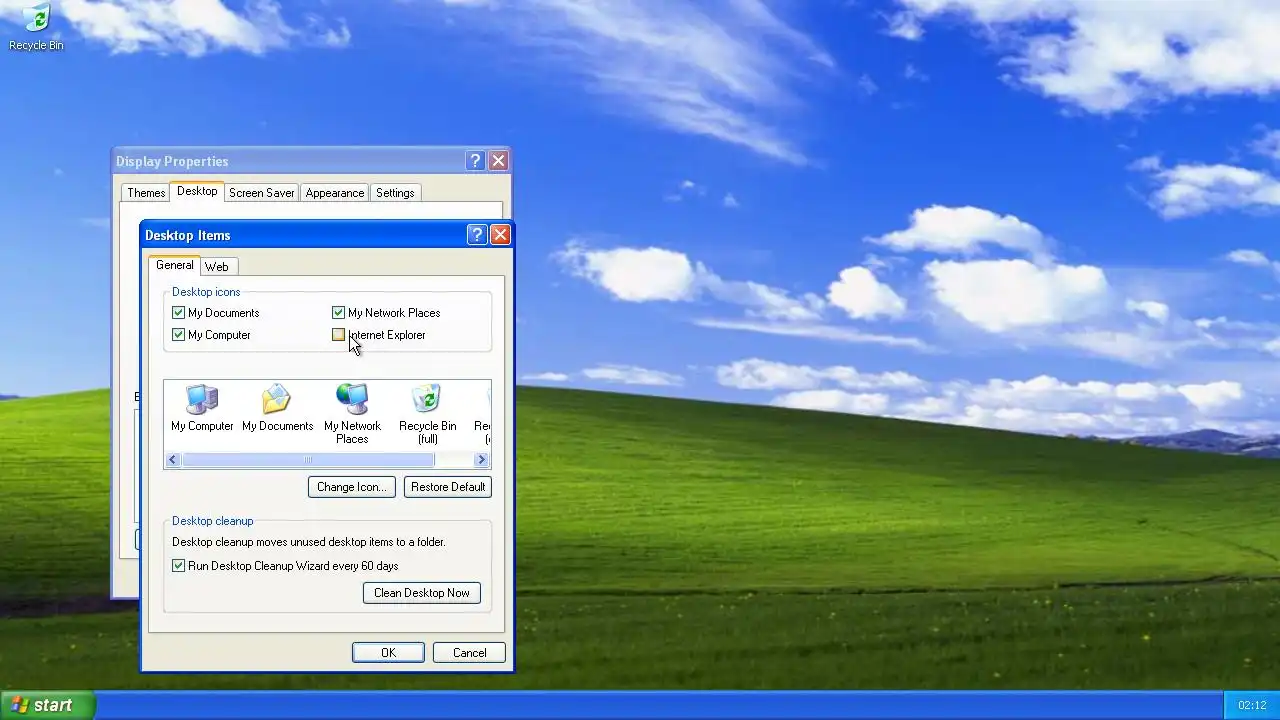This screenshot has width=1280, height=720.
Task: Click the Restore Default button
Action: point(448,487)
